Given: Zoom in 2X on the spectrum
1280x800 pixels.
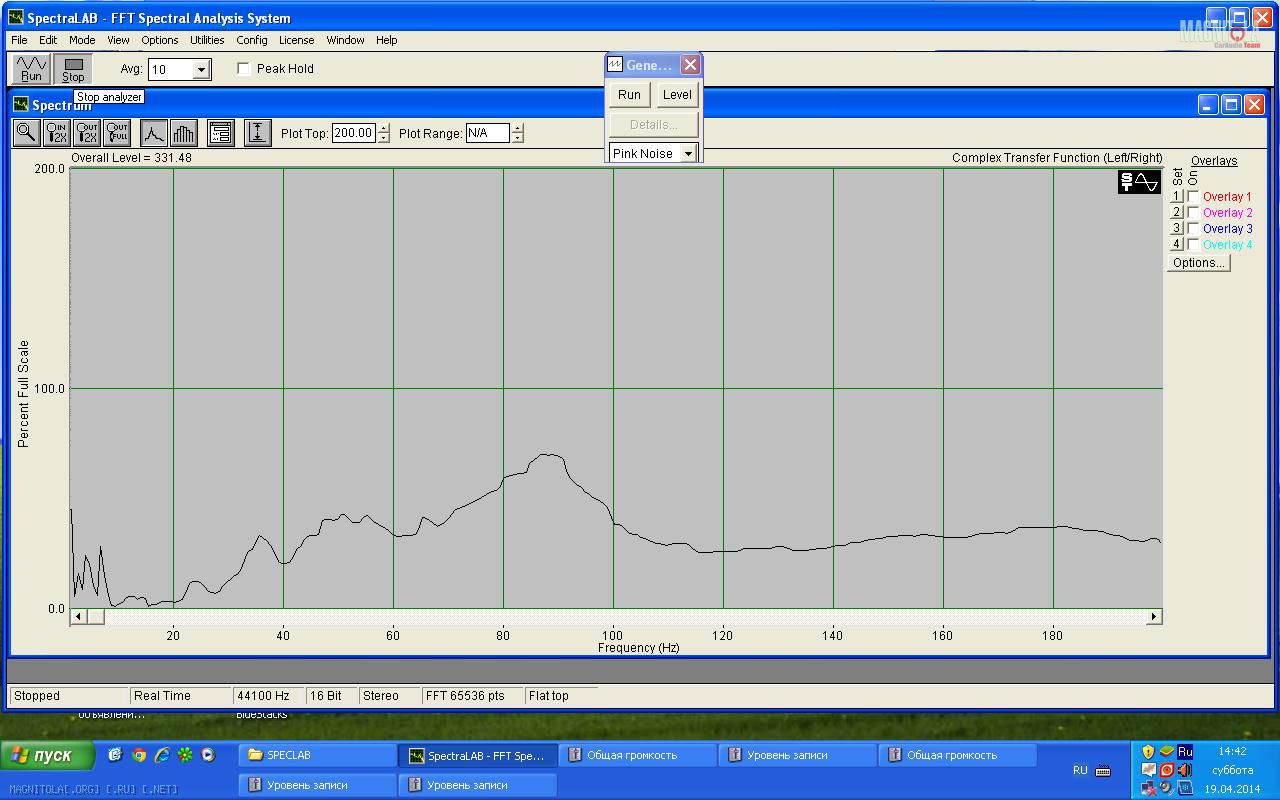Looking at the screenshot, I should (x=57, y=132).
